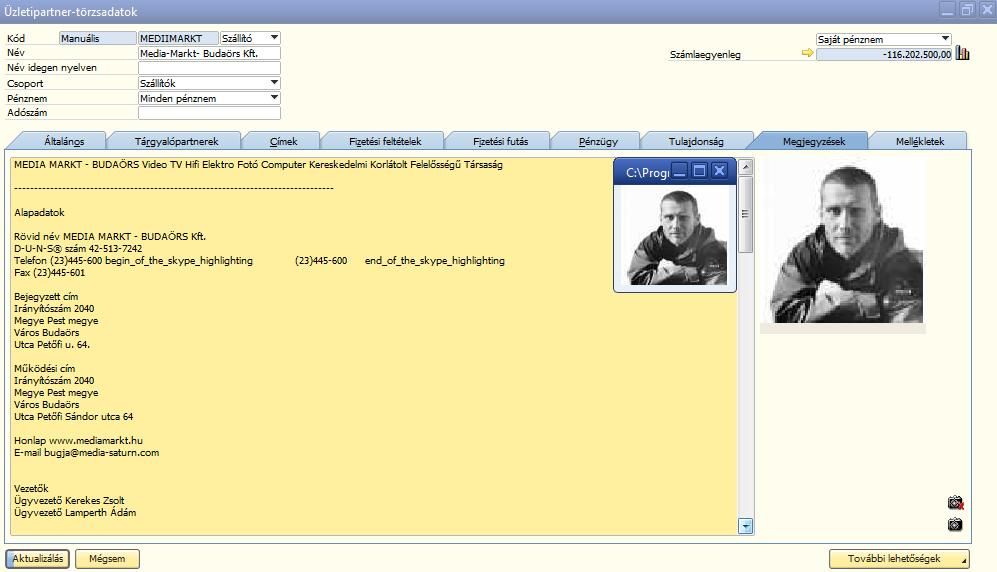Click the Mégsem button
Viewport: 997px width, 572px height.
[x=107, y=559]
